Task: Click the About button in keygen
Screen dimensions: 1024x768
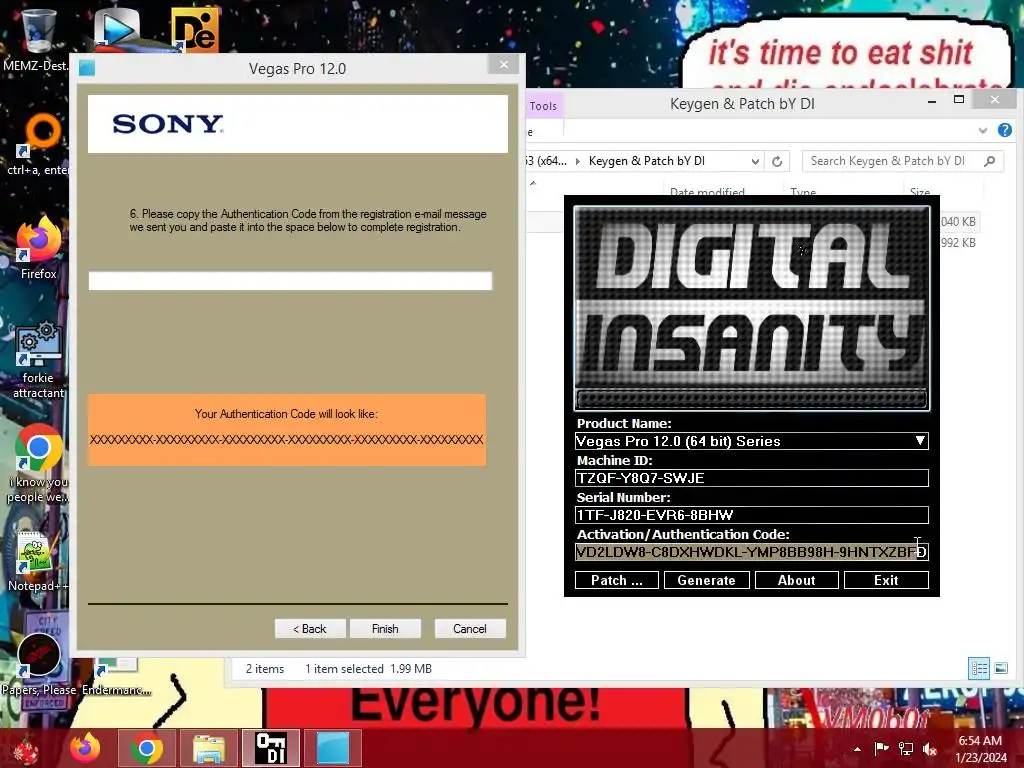Action: click(x=796, y=580)
